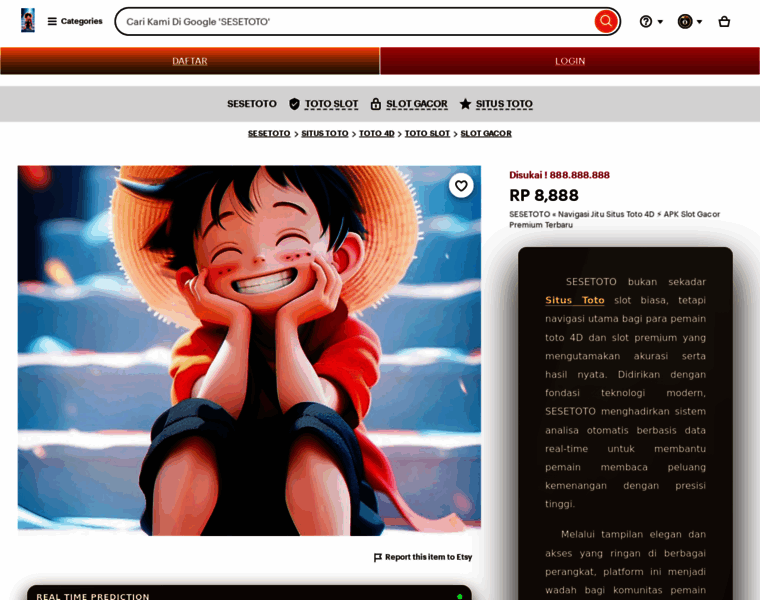Click the DAFTAR register button
Screen dimensions: 760x600
coord(190,61)
